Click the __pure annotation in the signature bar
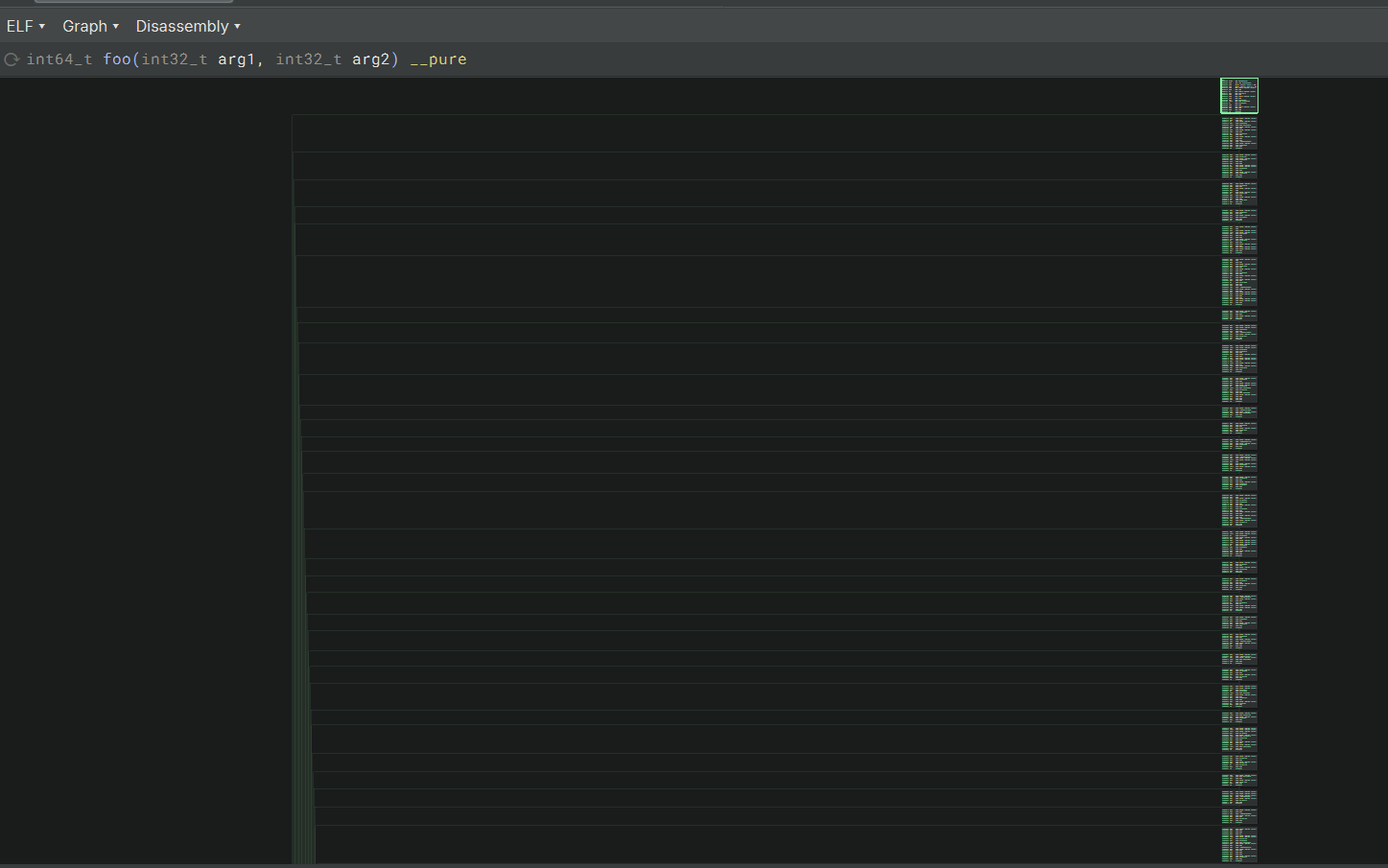 click(438, 59)
